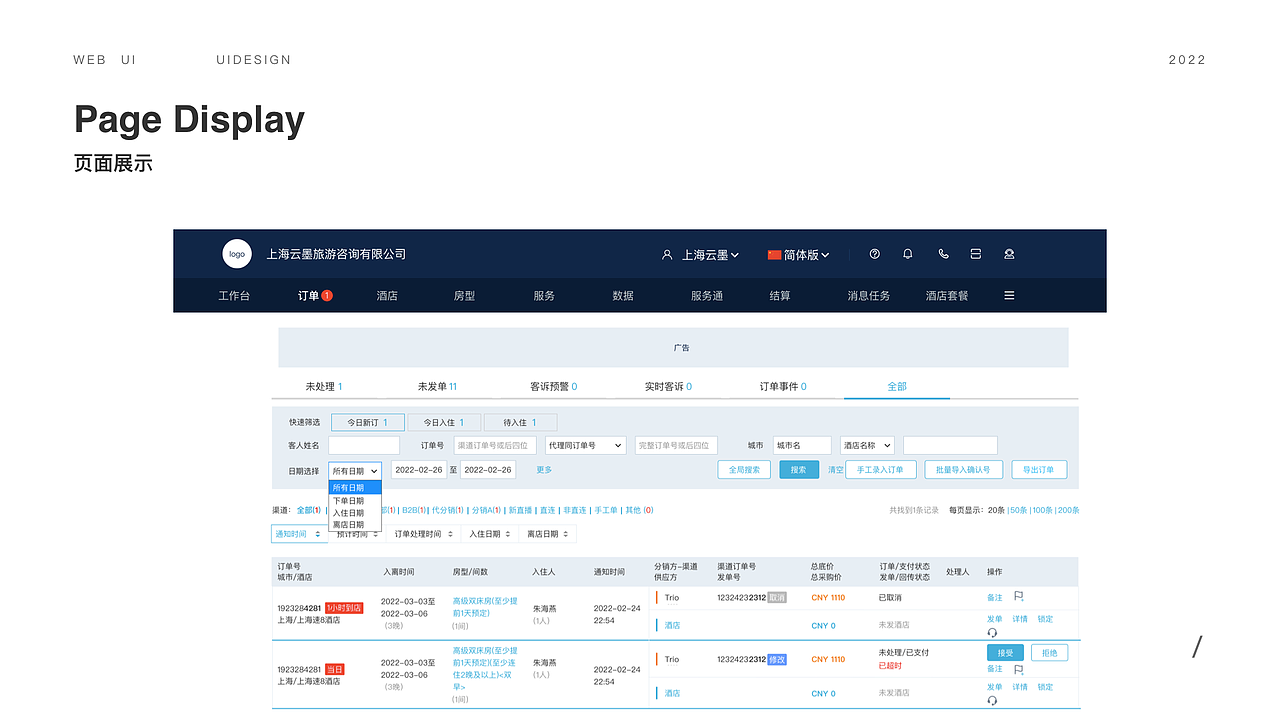The image size is (1280, 720).
Task: Open the 简体版 language dropdown
Action: [798, 255]
